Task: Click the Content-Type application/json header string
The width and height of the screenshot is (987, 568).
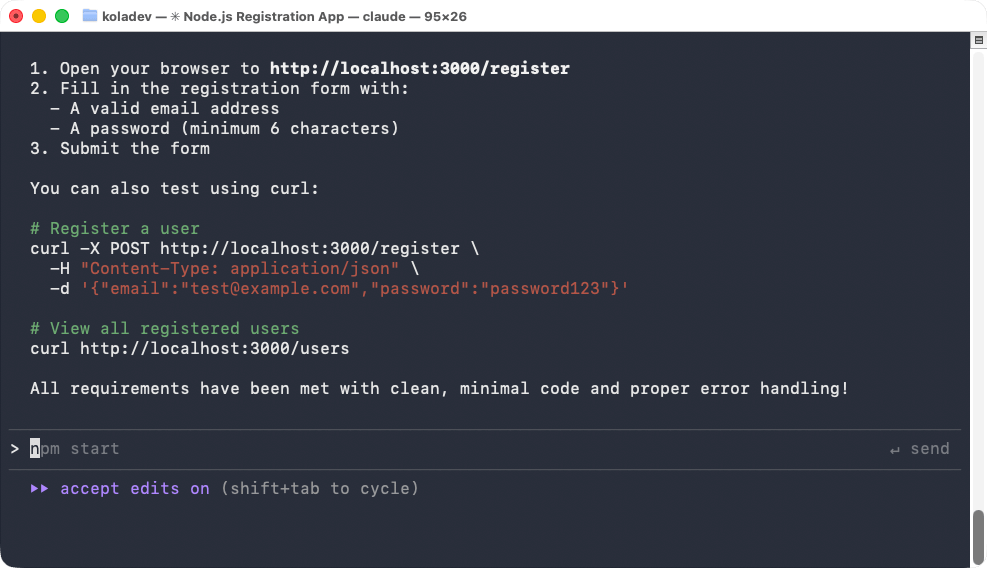Action: pyautogui.click(x=240, y=269)
